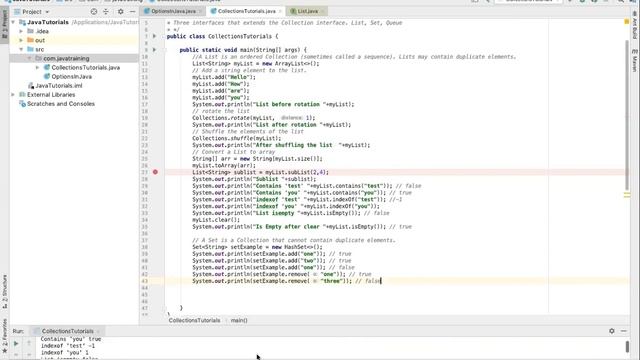Collapse all nodes in the Project panel

click(x=106, y=12)
